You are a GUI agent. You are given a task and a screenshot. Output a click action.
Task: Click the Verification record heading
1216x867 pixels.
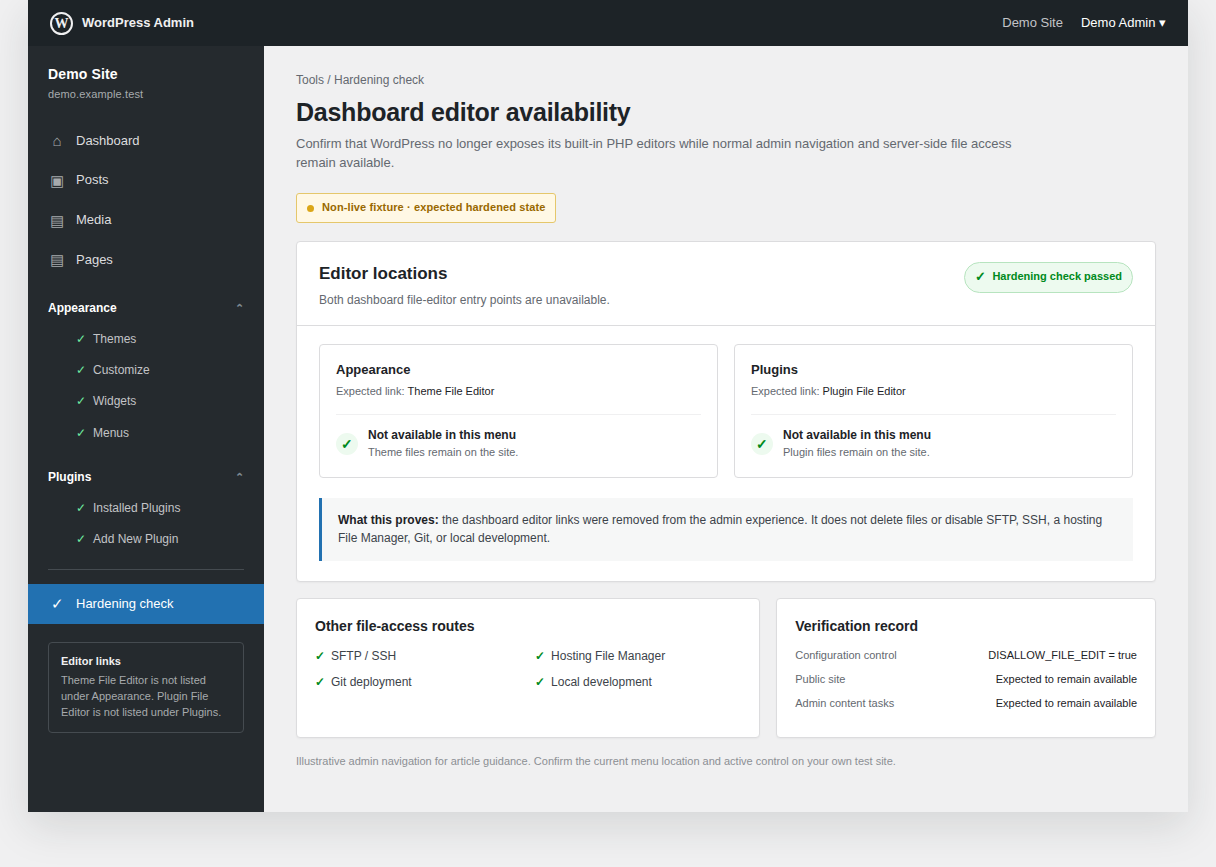click(x=856, y=626)
